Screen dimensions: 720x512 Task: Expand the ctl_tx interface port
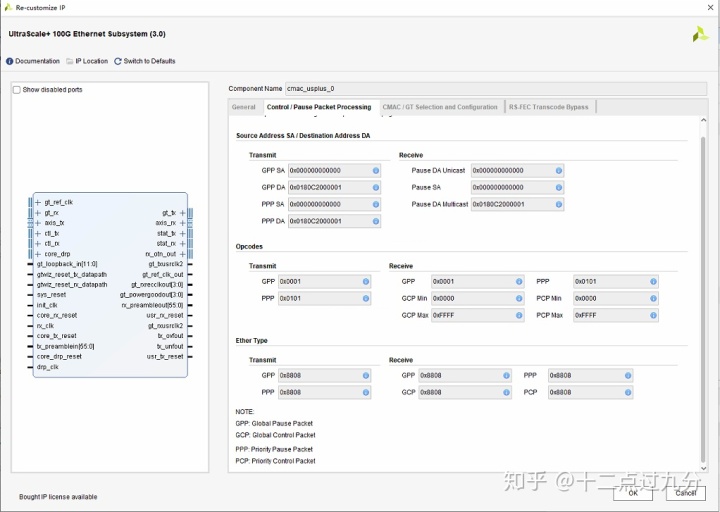38,234
